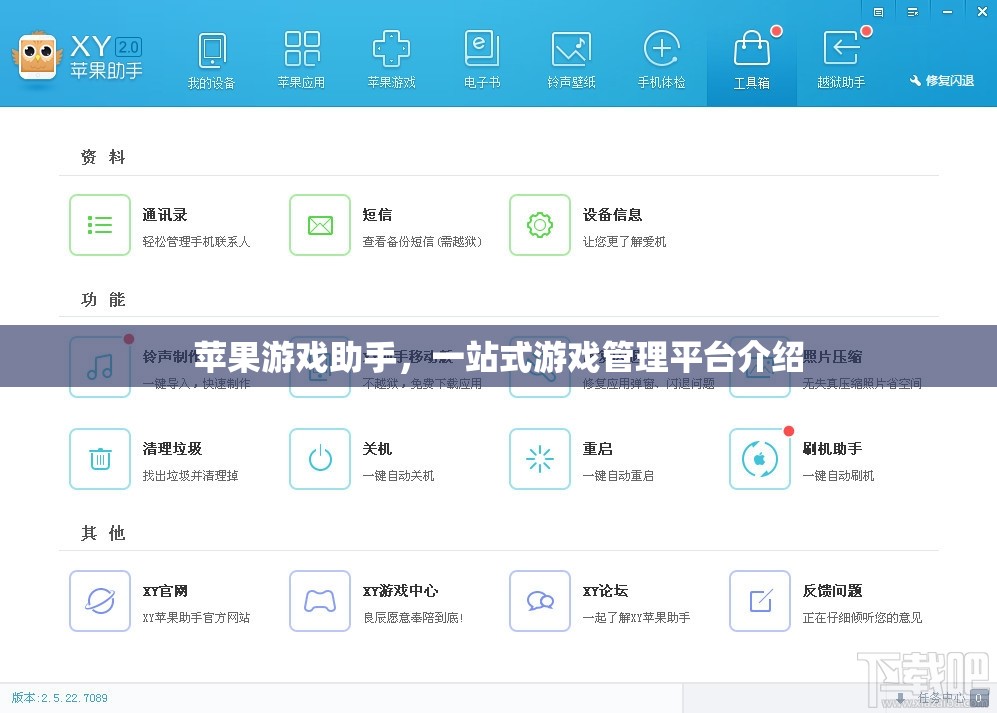Screen dimensions: 997x713
Task: Open the XY论坛 forum icon
Action: pyautogui.click(x=540, y=601)
